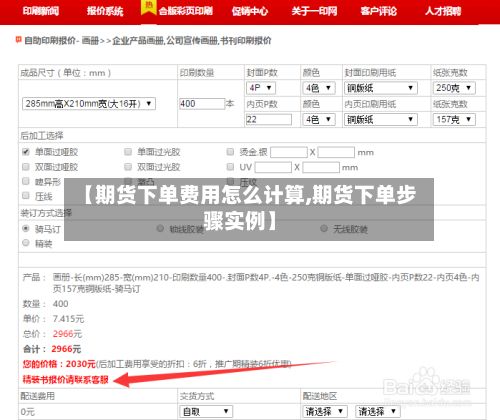Click the 总价 value 2966元

coord(67,334)
